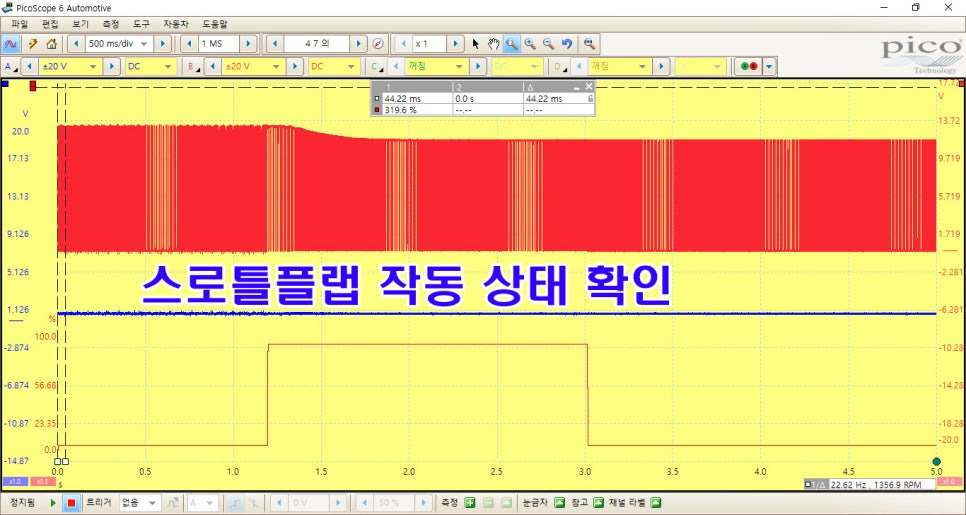Click the zoom to full view icon
Screen dimensions: 966x515
click(x=590, y=44)
